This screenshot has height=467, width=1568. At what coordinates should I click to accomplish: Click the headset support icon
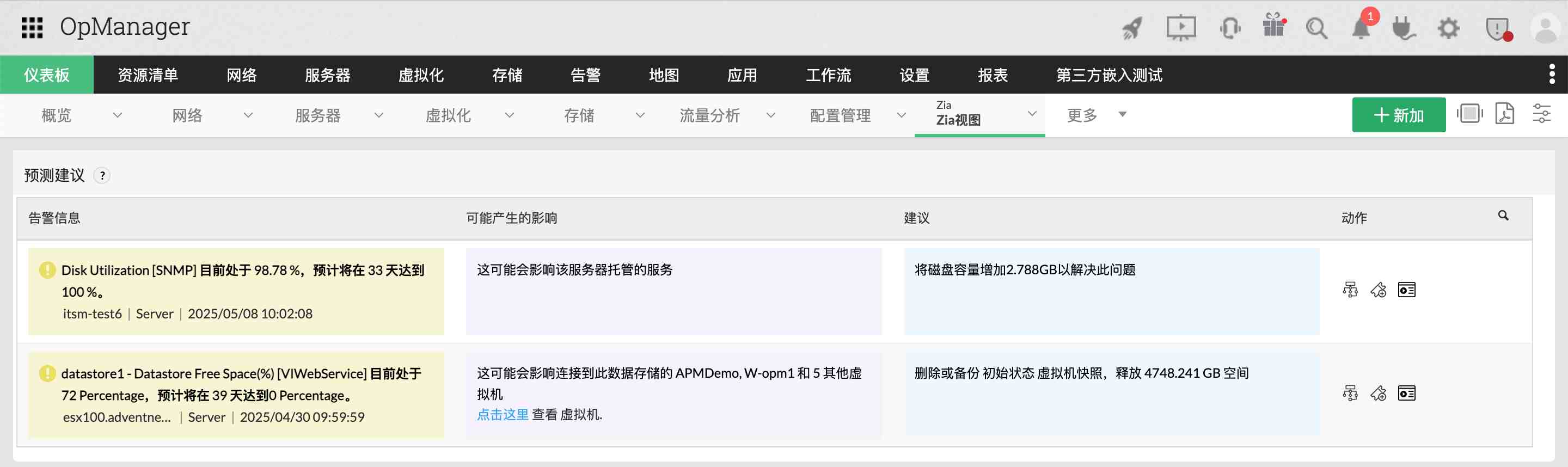point(1229,28)
